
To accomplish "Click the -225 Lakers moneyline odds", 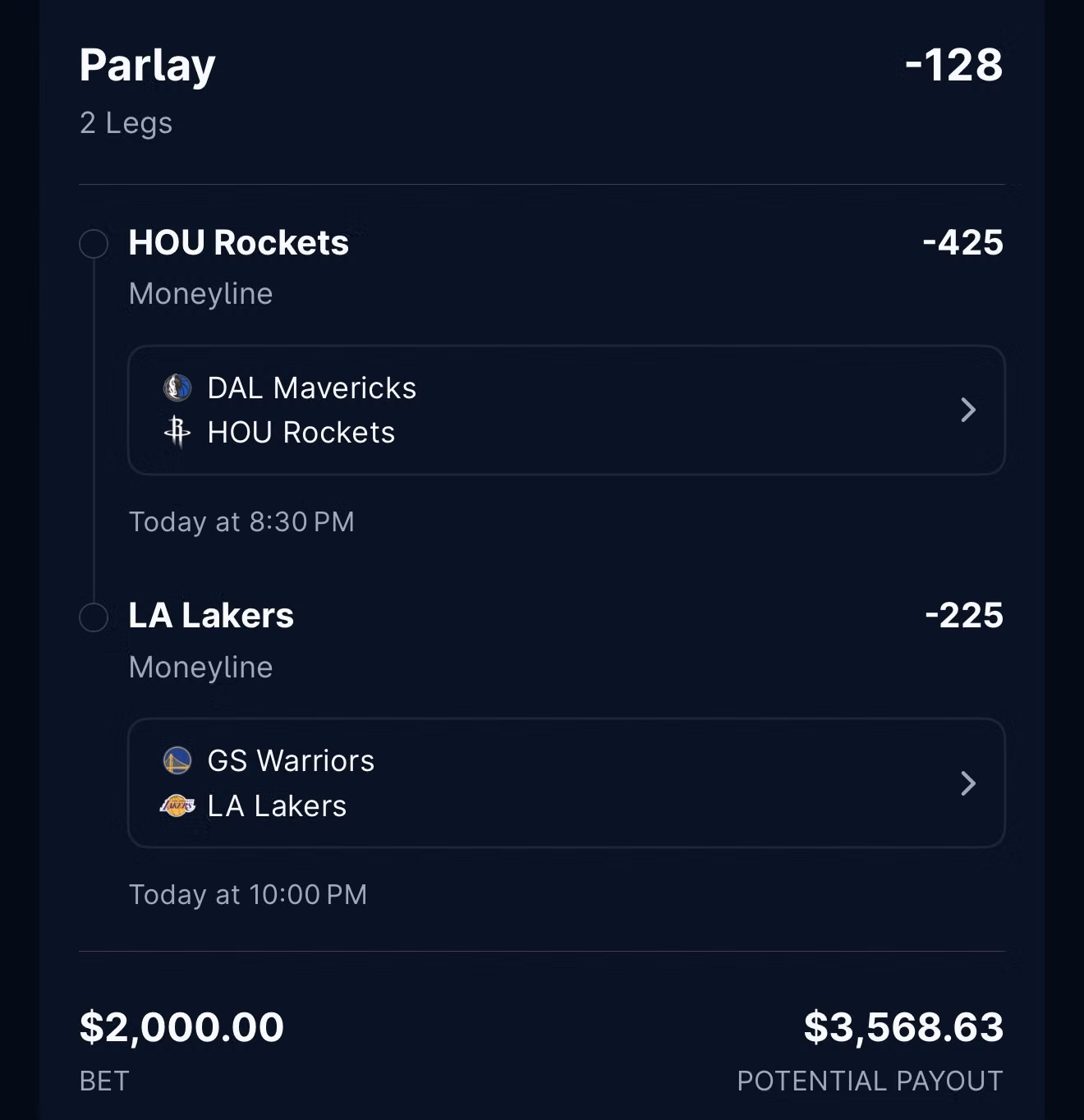I will (x=964, y=615).
